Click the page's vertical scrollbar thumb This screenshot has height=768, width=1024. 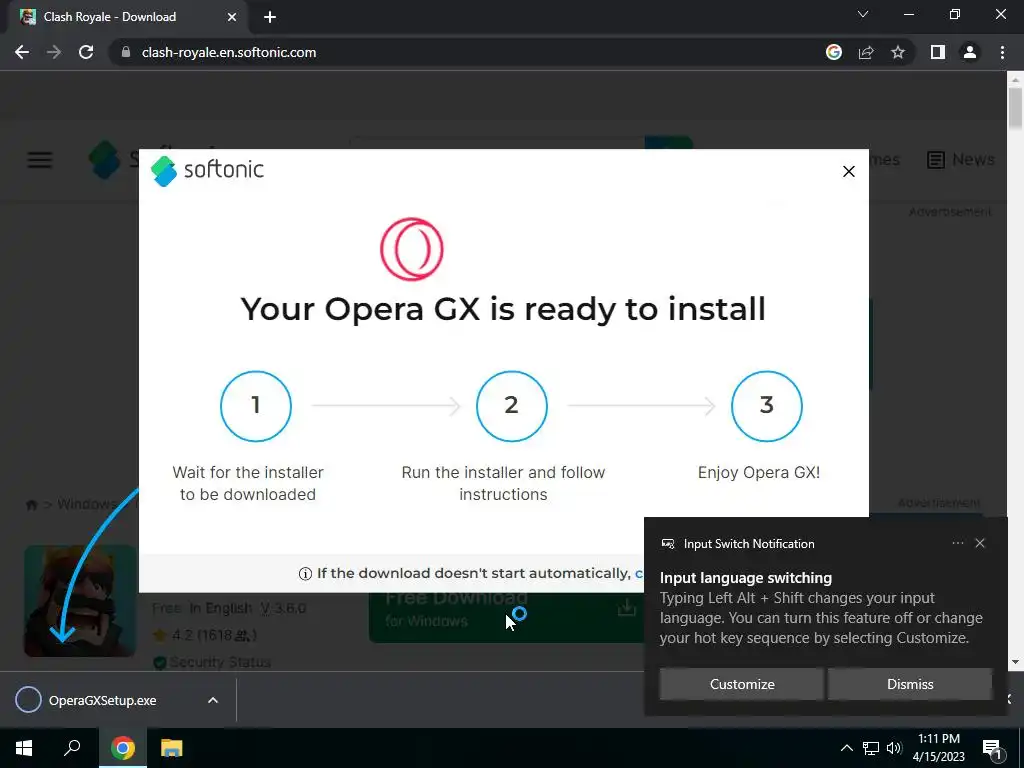[x=1015, y=108]
